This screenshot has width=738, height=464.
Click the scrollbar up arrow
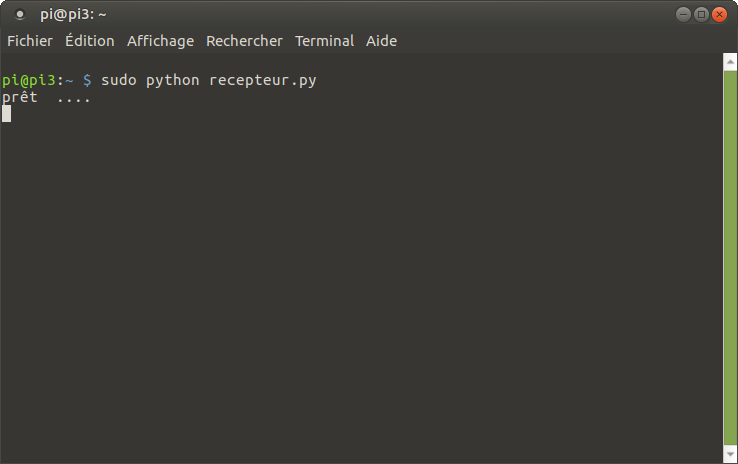[x=729, y=60]
